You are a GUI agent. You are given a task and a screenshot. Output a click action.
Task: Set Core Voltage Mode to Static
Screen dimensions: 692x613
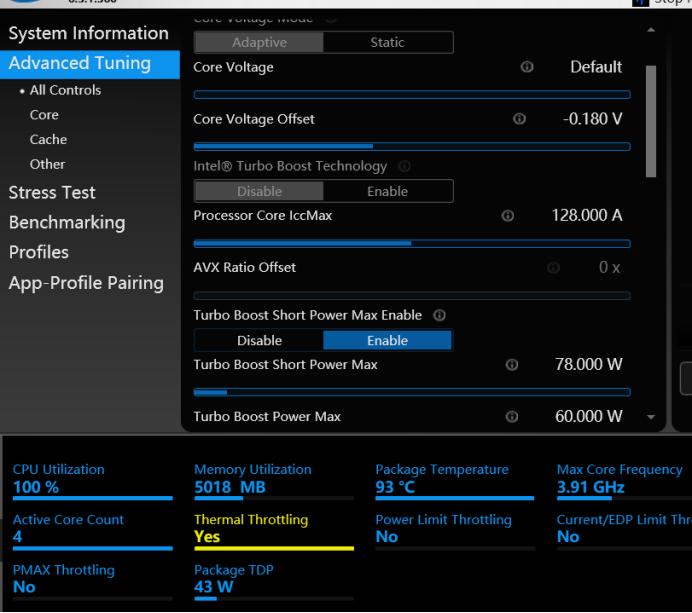[387, 43]
